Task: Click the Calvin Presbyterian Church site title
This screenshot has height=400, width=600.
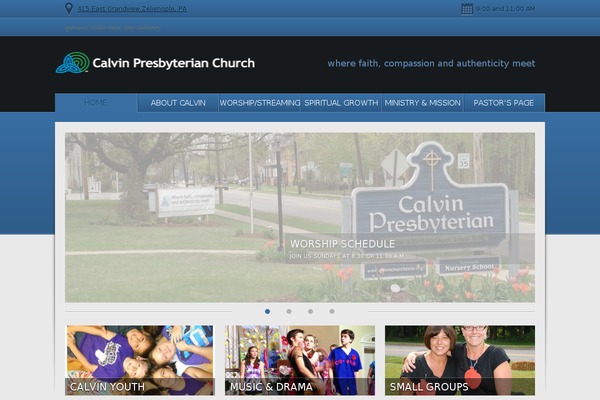Action: pos(173,63)
